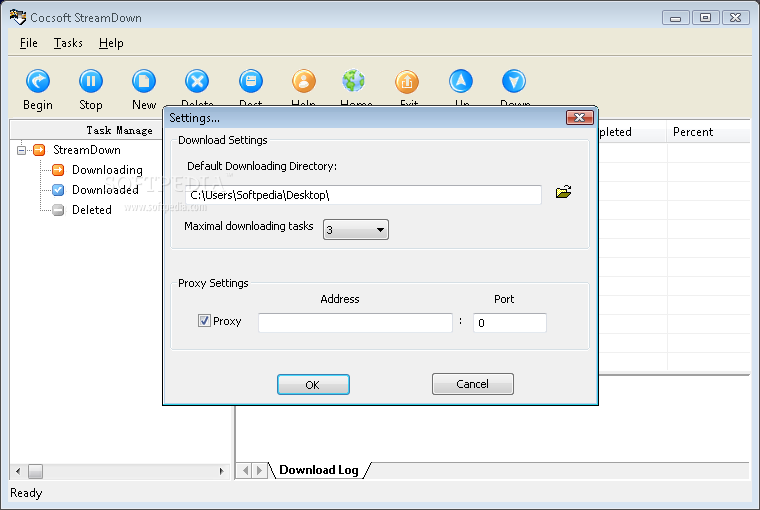
Task: Select Downloaded in the task tree
Action: point(105,190)
